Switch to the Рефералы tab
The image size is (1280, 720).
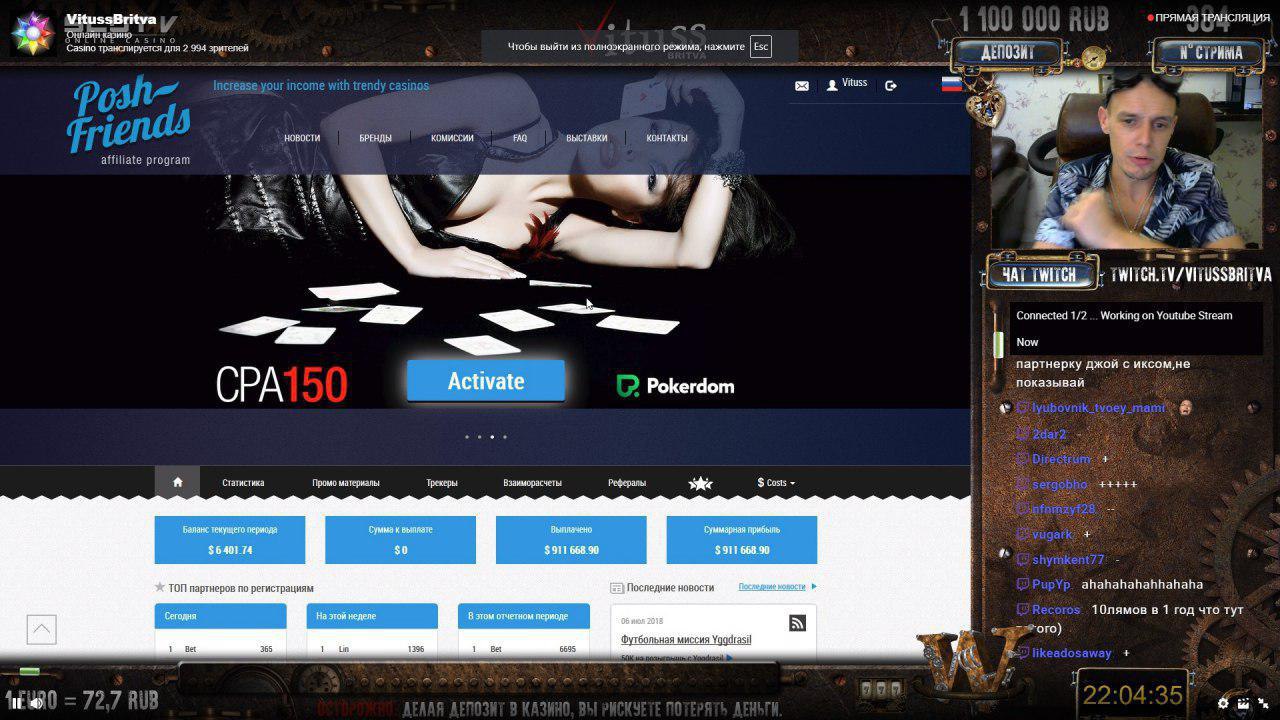(x=627, y=483)
